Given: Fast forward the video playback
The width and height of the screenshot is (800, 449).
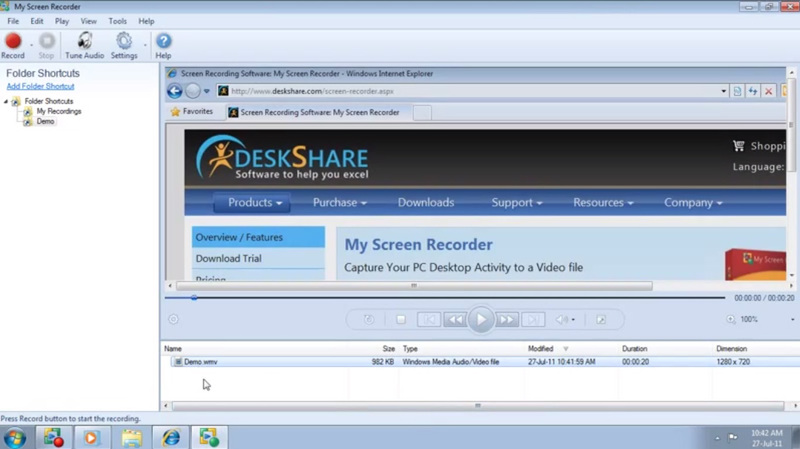Looking at the screenshot, I should click(x=507, y=319).
